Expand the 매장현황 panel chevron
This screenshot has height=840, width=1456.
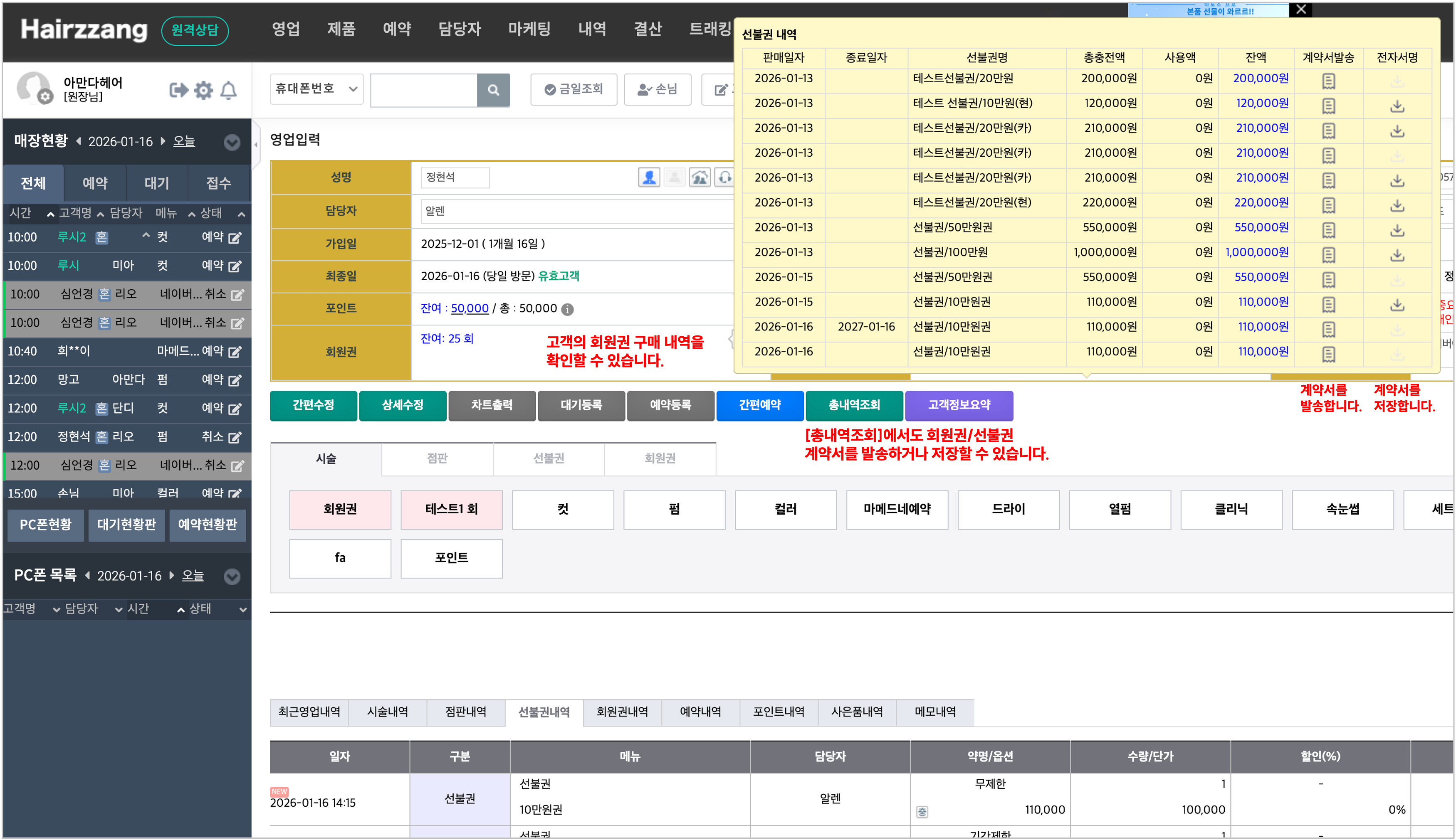coord(232,142)
